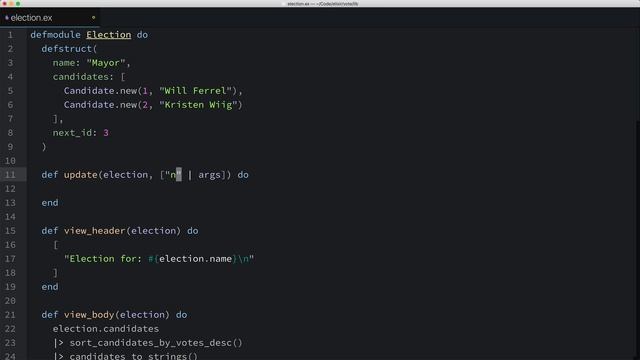The width and height of the screenshot is (640, 360).
Task: Click Candidate.new on the Kristen Wiig line
Action: tap(100, 105)
